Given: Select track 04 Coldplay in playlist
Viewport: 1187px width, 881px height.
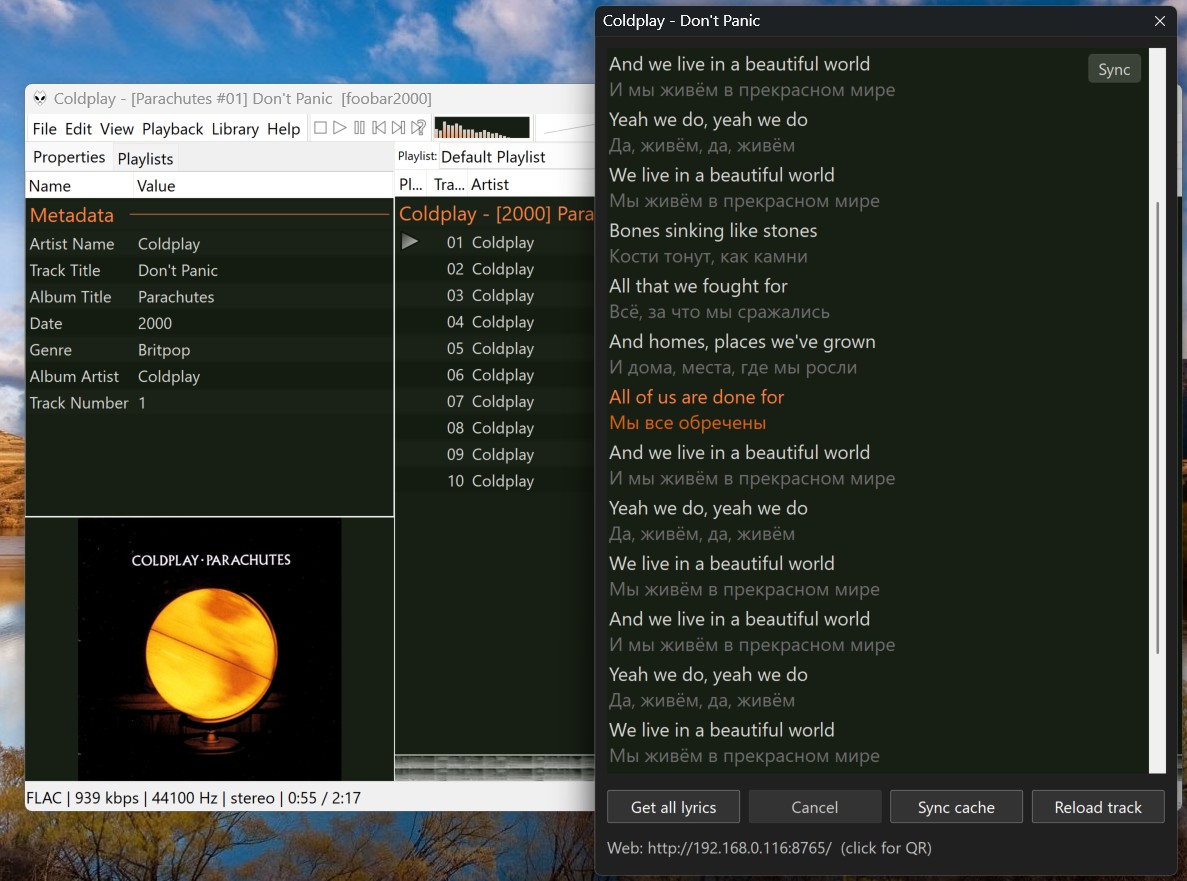Looking at the screenshot, I should 495,322.
